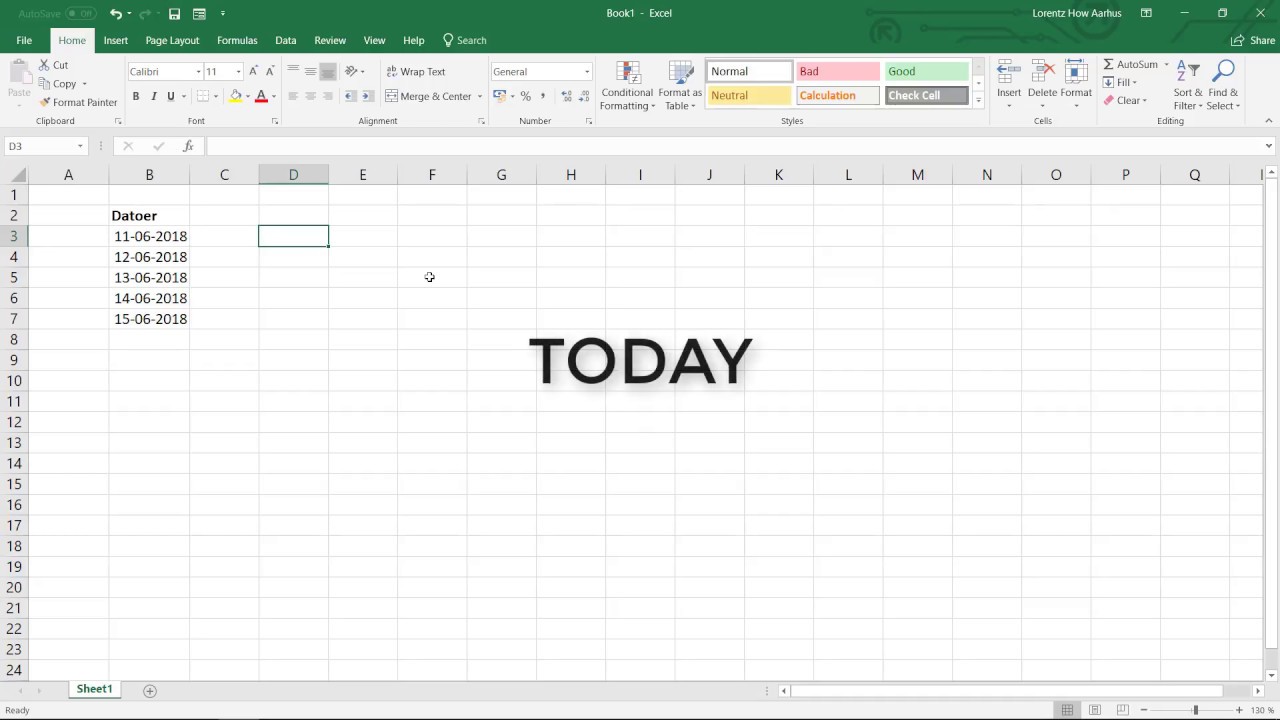
Task: Select the Data ribbon tab
Action: point(286,41)
